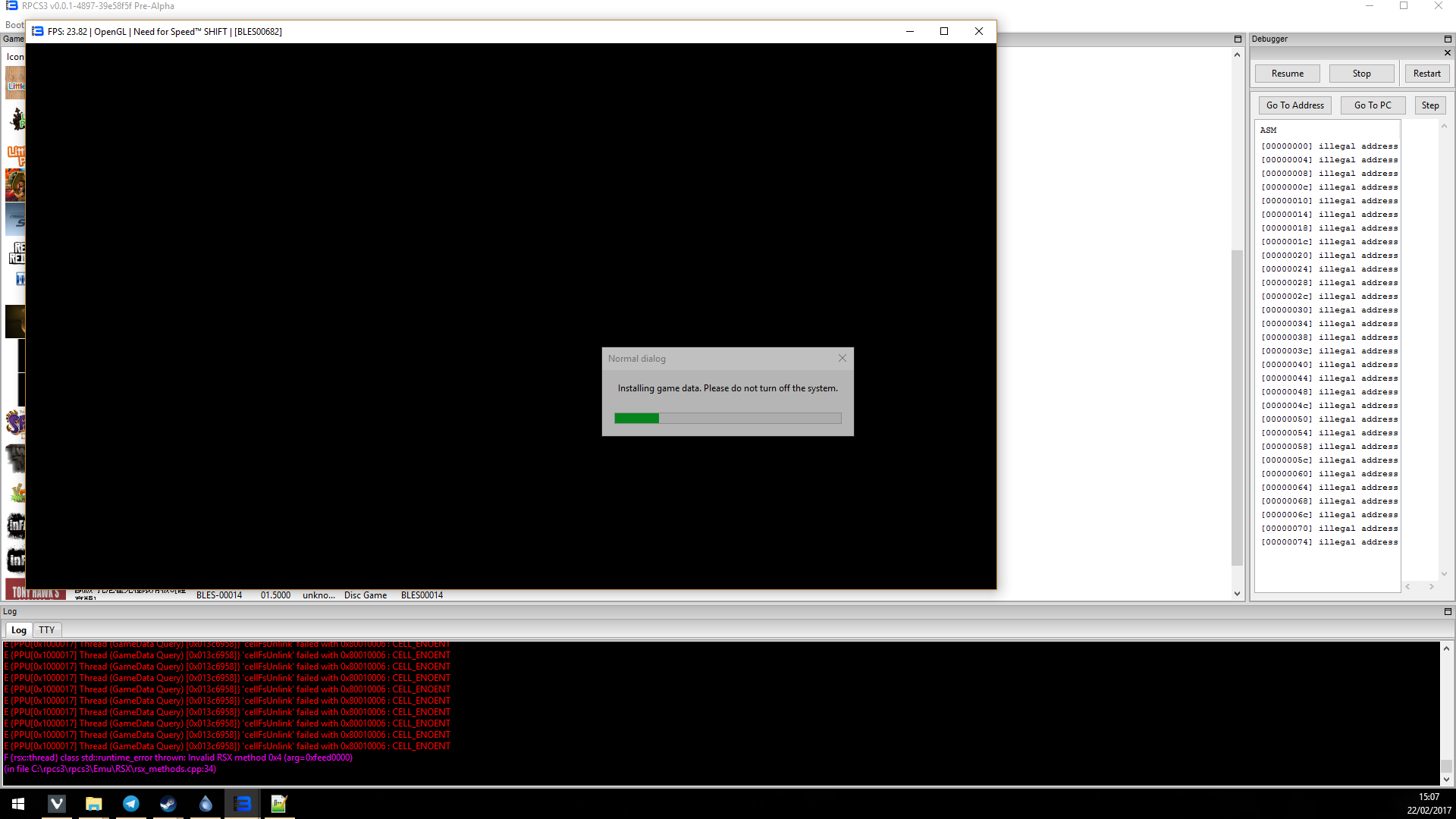Toggle float on Log panel
The image size is (1456, 819).
click(x=1448, y=611)
